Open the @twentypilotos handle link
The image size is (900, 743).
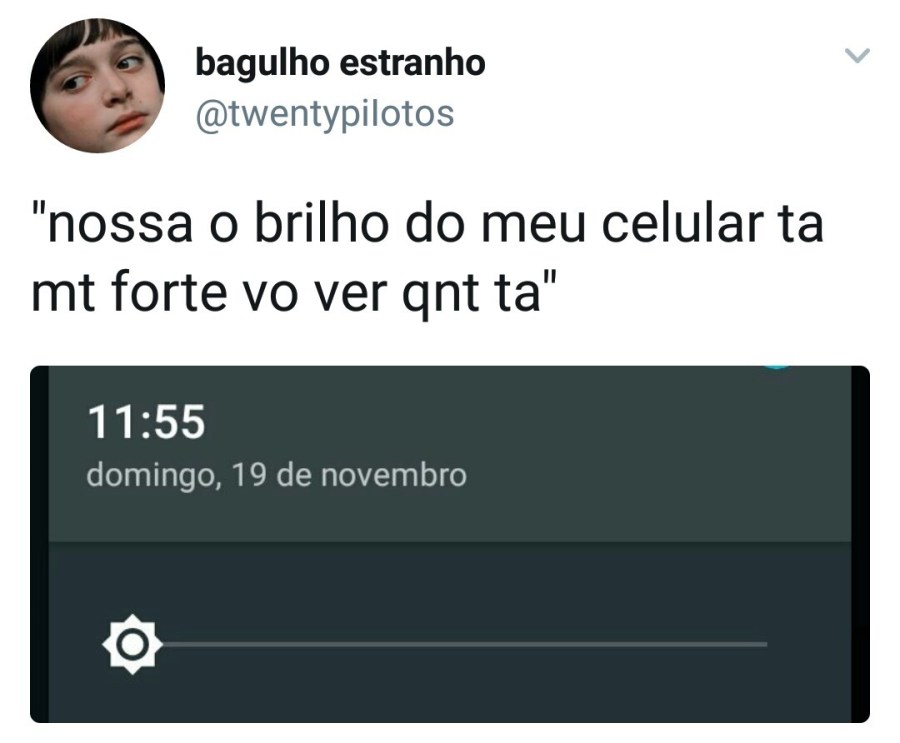[325, 114]
